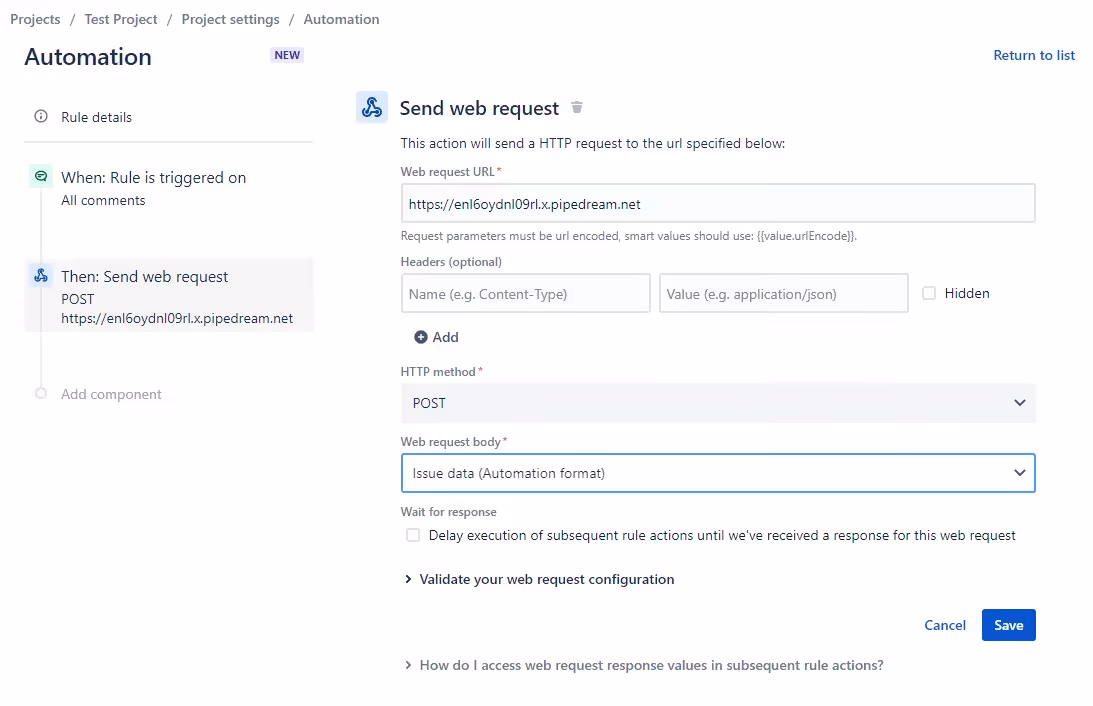Open Test Project breadcrumb

(121, 20)
